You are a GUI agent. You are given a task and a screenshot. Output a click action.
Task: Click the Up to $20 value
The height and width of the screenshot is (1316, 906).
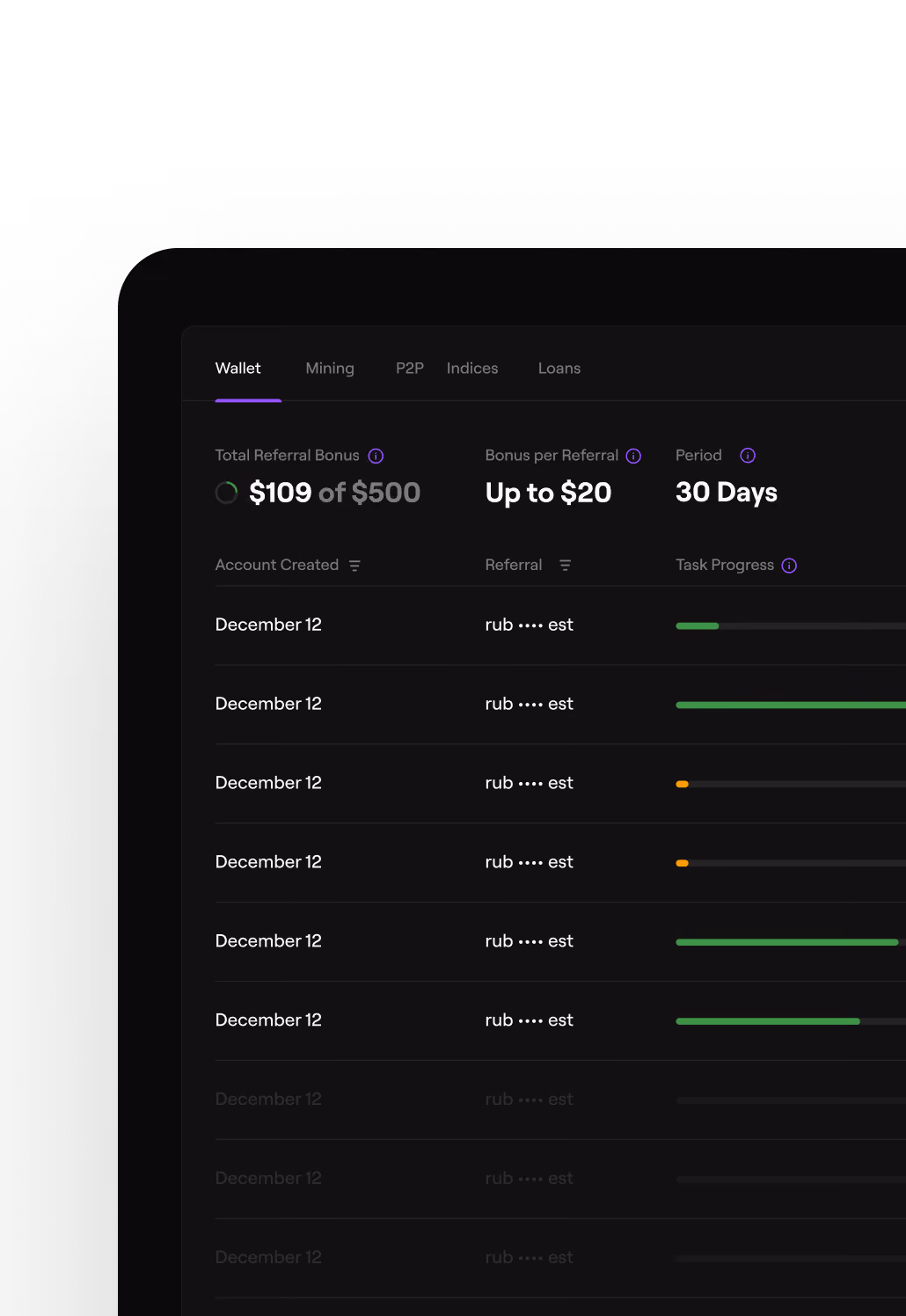548,493
